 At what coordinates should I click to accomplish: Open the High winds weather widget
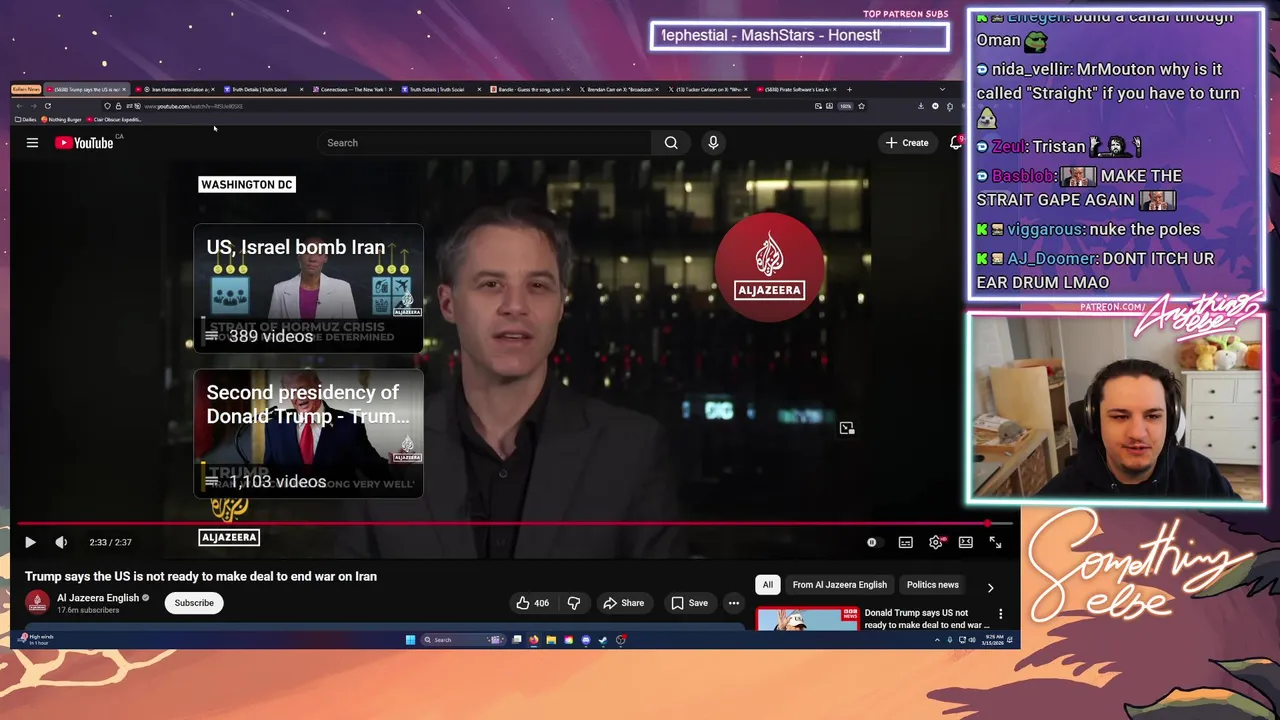(38, 639)
